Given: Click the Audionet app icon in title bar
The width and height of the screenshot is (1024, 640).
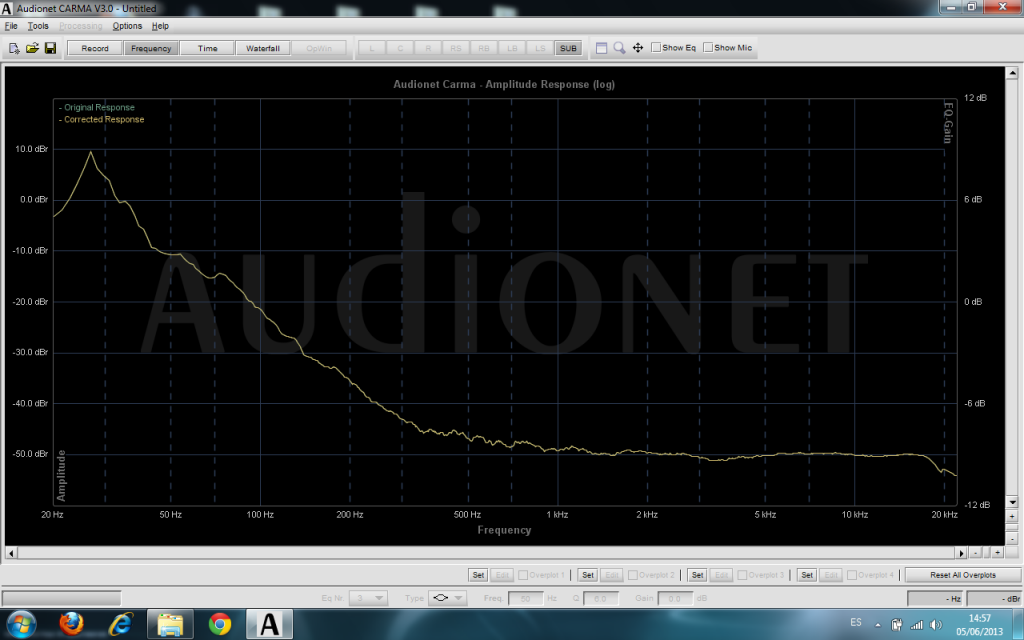Looking at the screenshot, I should point(7,8).
